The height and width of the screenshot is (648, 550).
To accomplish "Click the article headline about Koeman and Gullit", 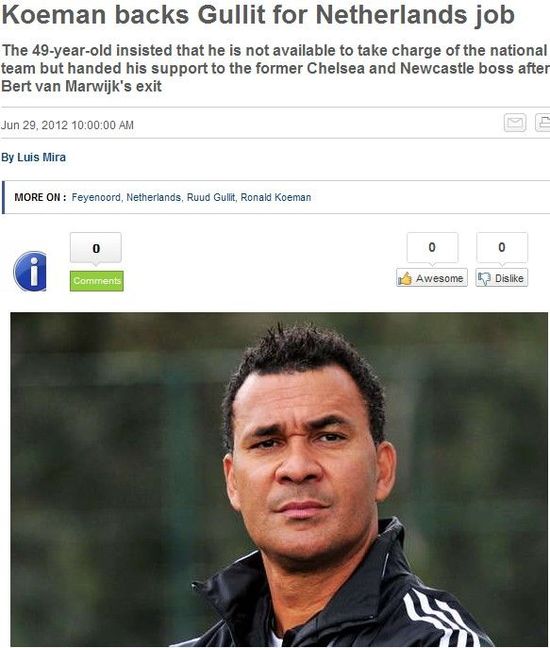I will pyautogui.click(x=258, y=15).
